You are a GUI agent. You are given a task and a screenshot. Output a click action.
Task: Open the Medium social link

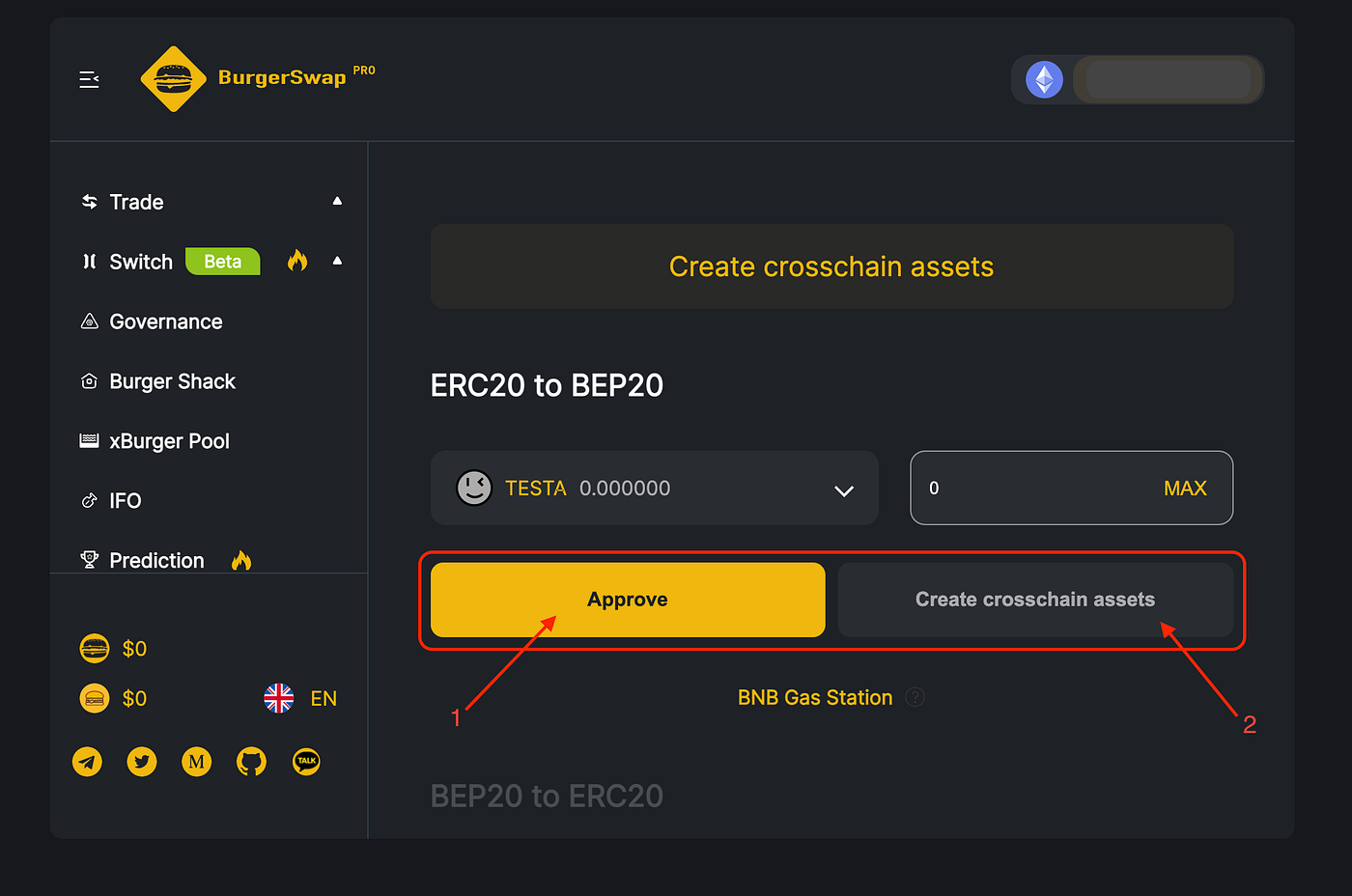point(197,762)
